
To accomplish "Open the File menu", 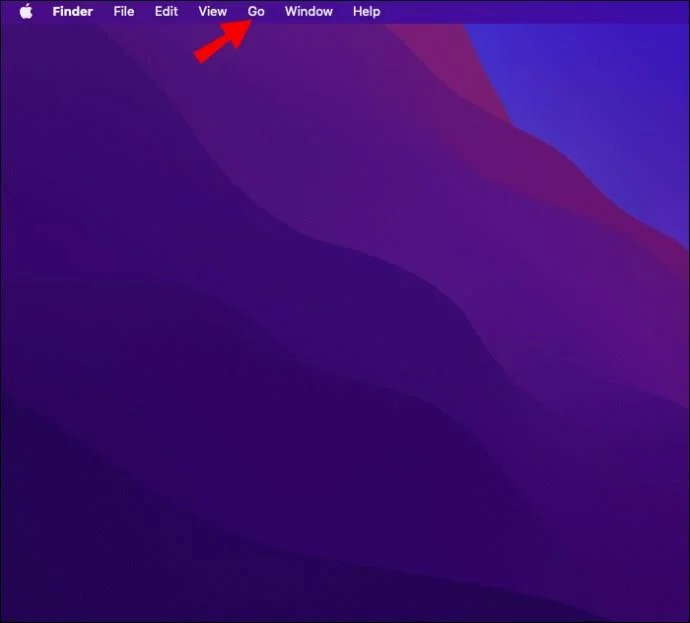I will point(124,11).
